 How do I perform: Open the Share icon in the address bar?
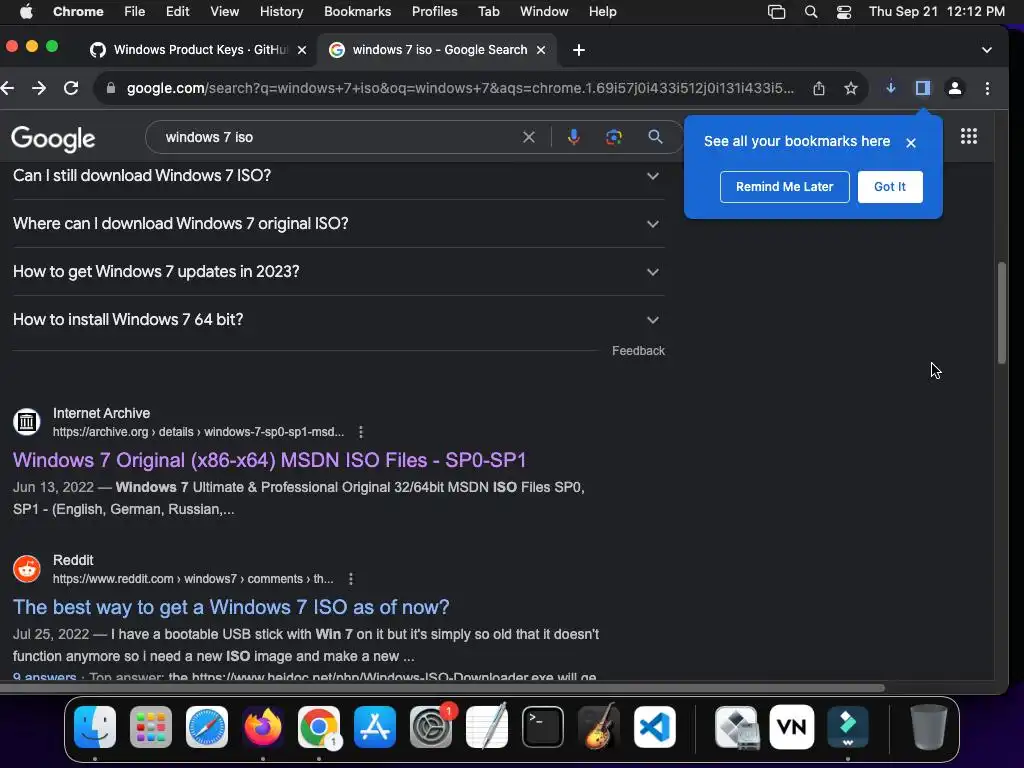pyautogui.click(x=819, y=88)
